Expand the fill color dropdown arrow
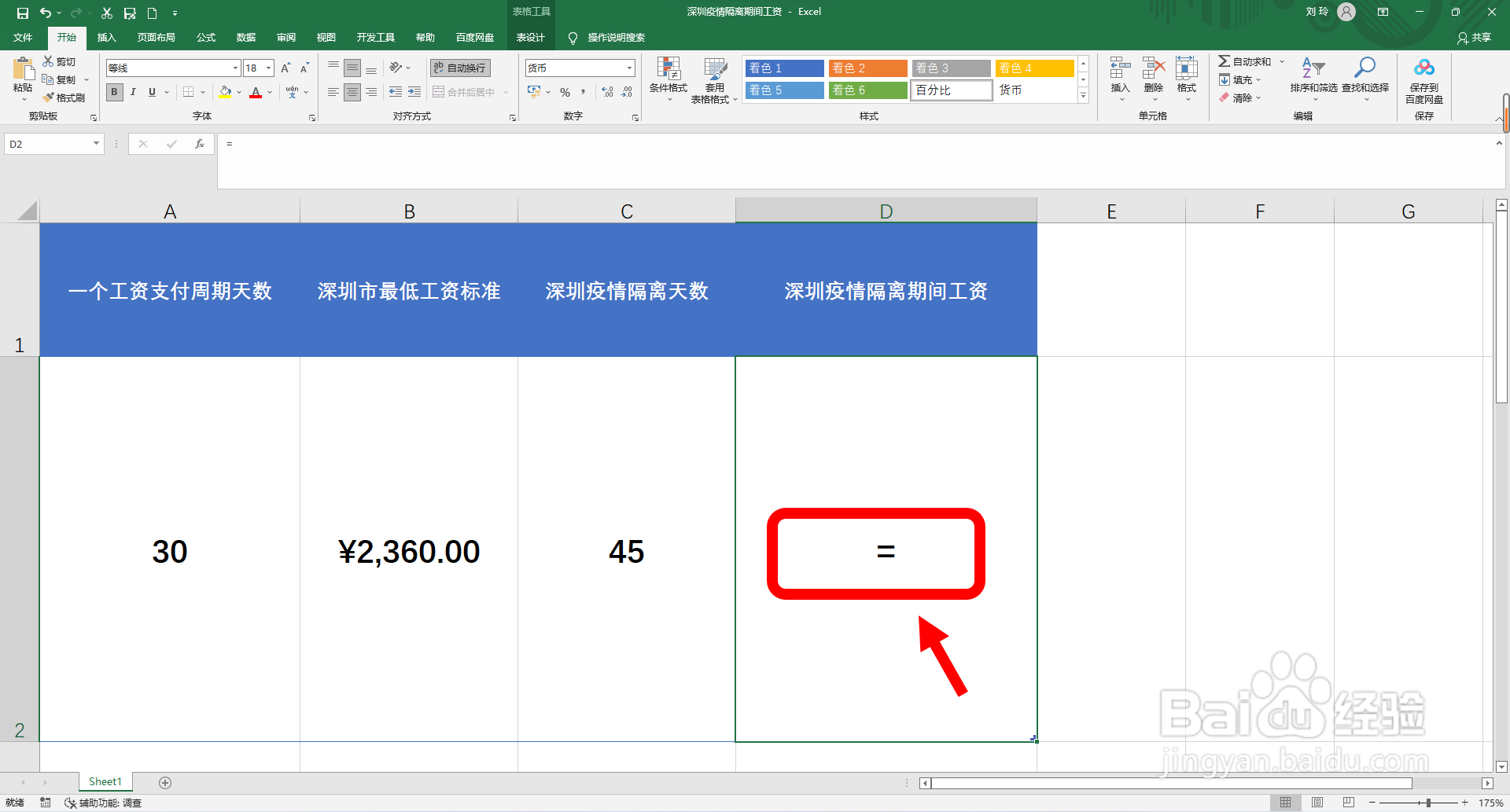 pyautogui.click(x=239, y=92)
